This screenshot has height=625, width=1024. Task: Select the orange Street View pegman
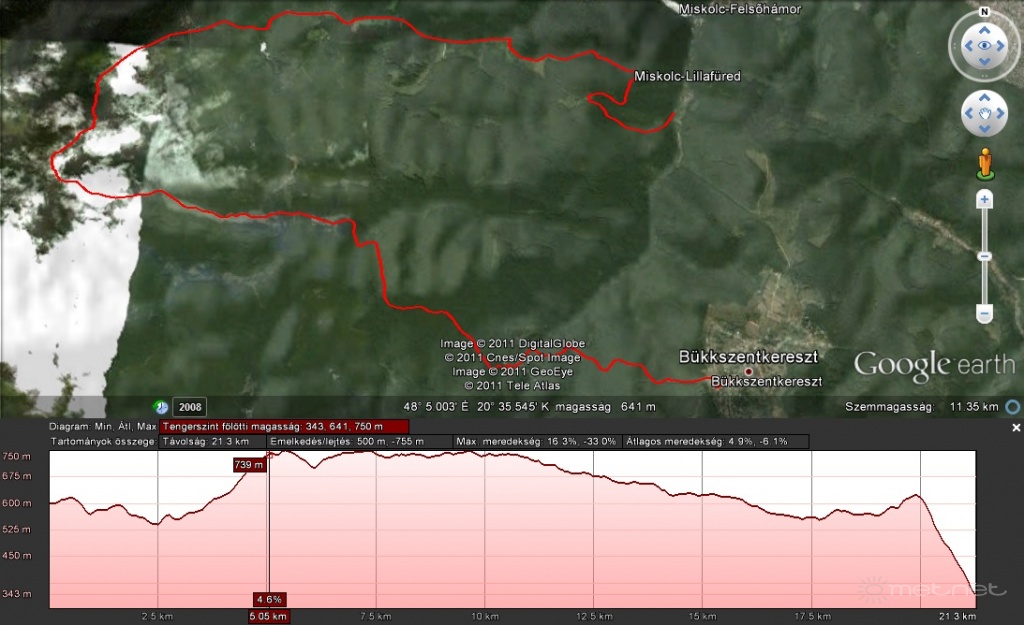[985, 163]
